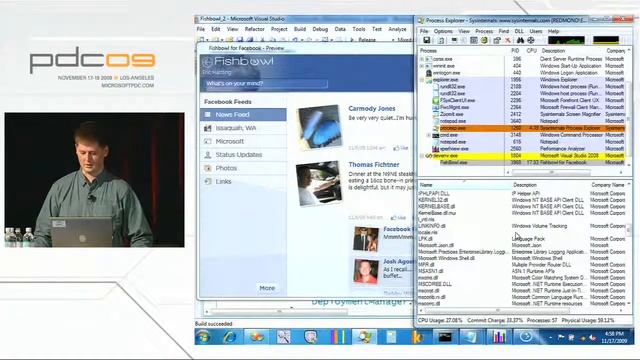Open Internet Explorer from the taskbar
Image resolution: width=640 pixels, height=360 pixels.
point(230,337)
